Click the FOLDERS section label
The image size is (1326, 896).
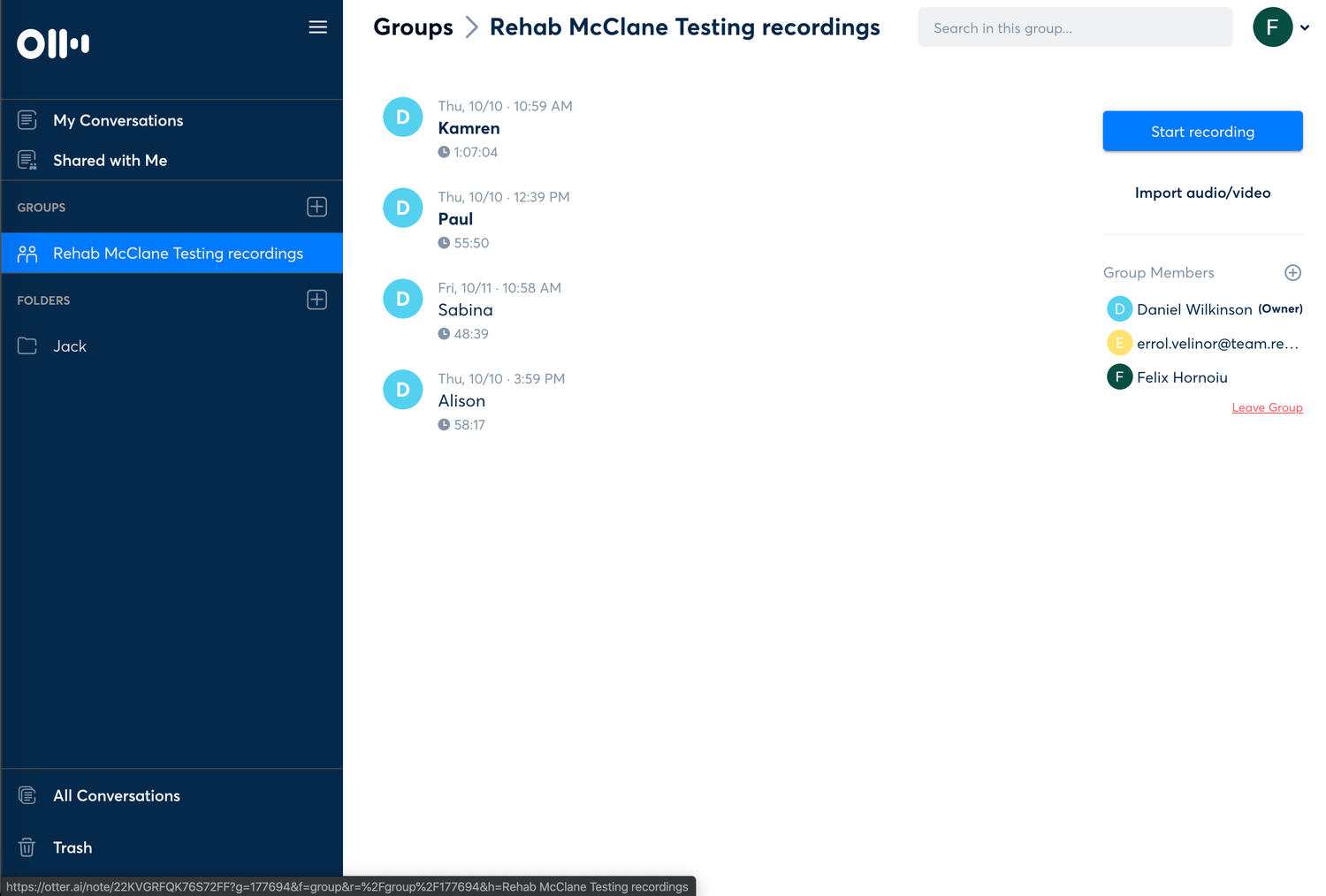[x=43, y=300]
